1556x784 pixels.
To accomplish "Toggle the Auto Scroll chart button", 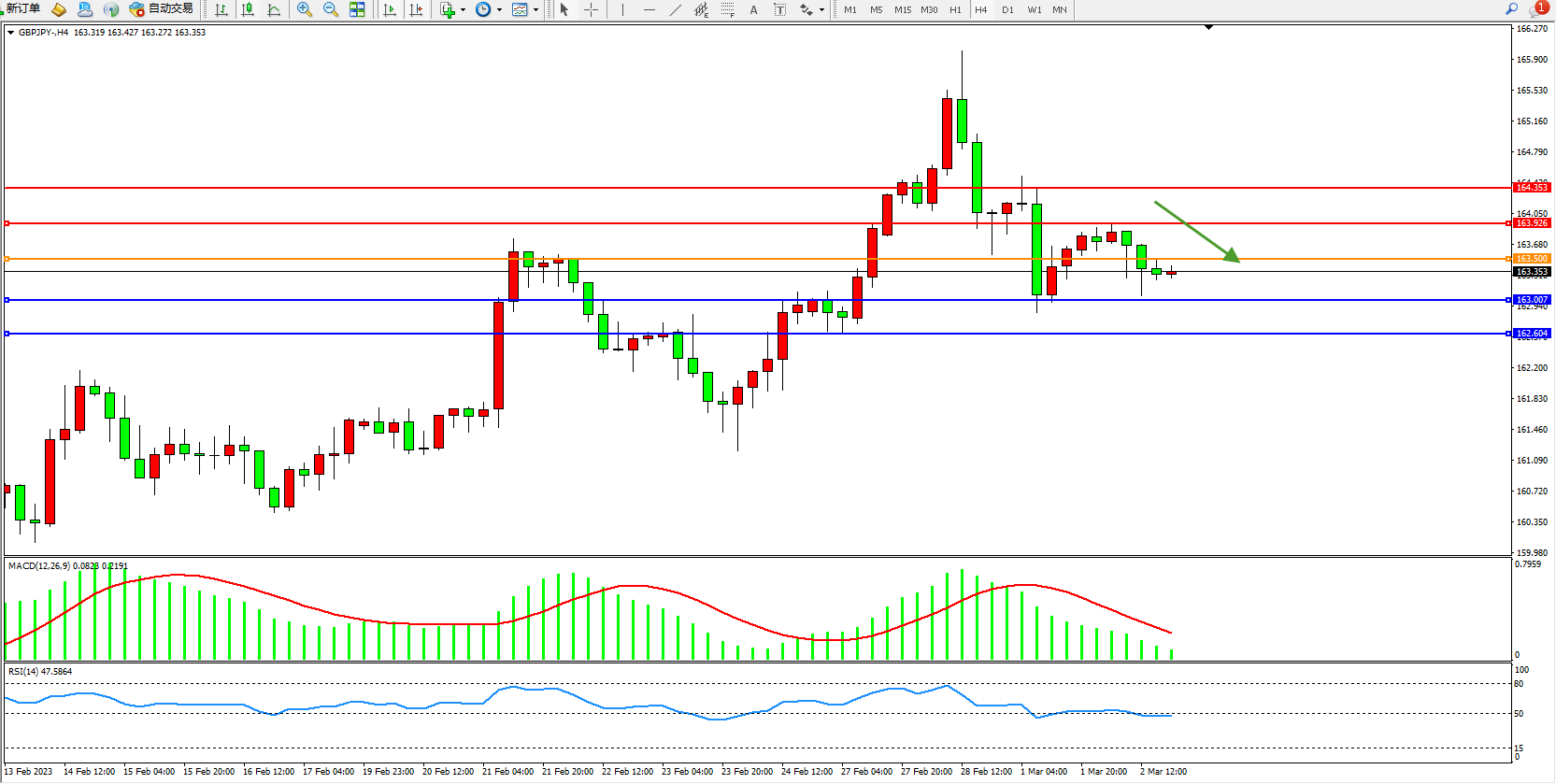I will coord(390,9).
